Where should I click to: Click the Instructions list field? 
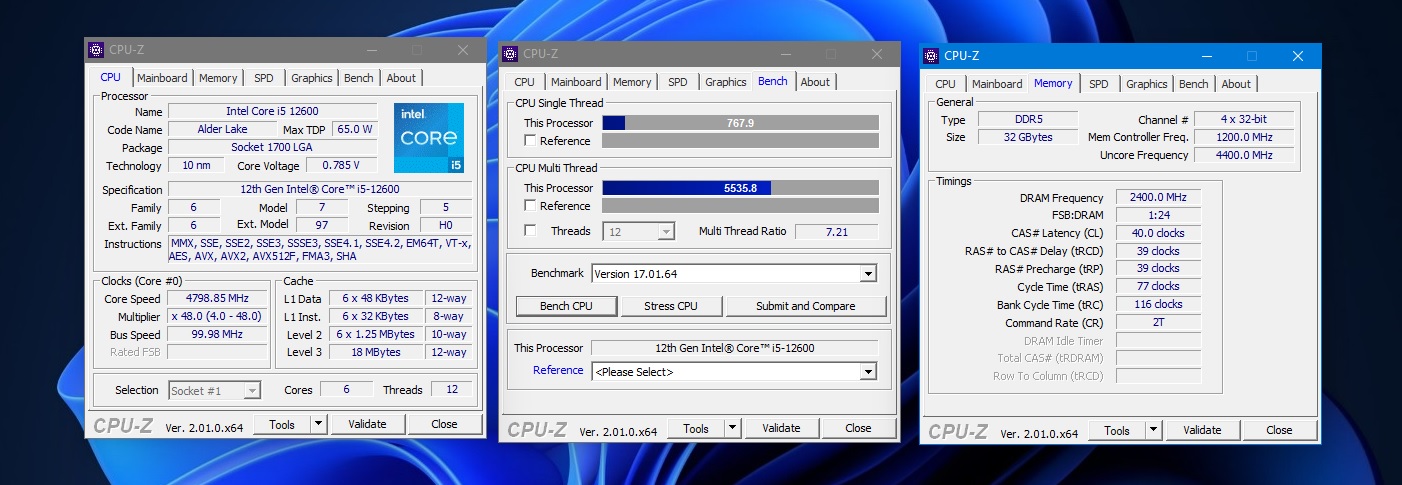pos(320,249)
